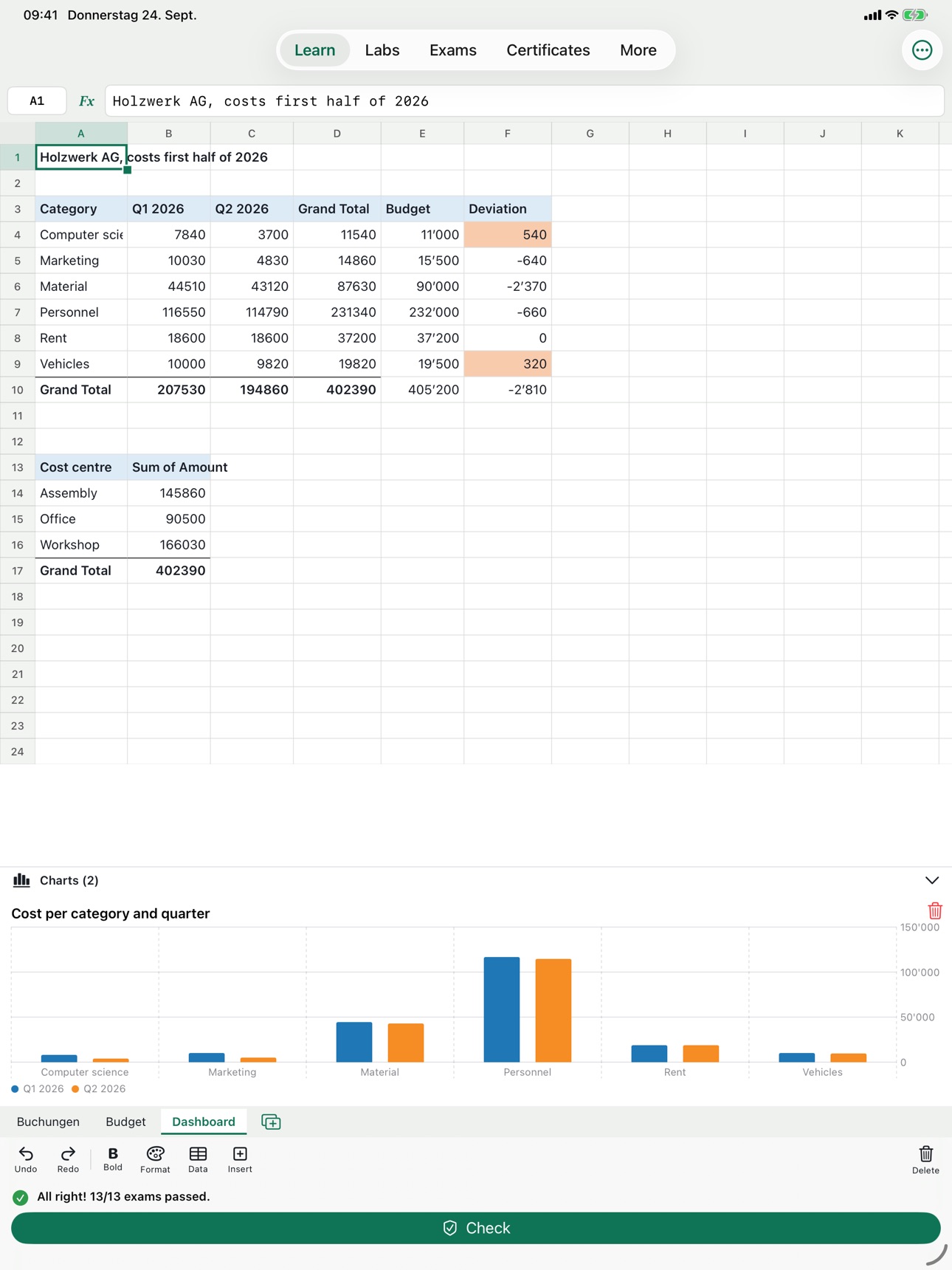
Task: Select Grand Total value 402390 in row 10
Action: [337, 390]
